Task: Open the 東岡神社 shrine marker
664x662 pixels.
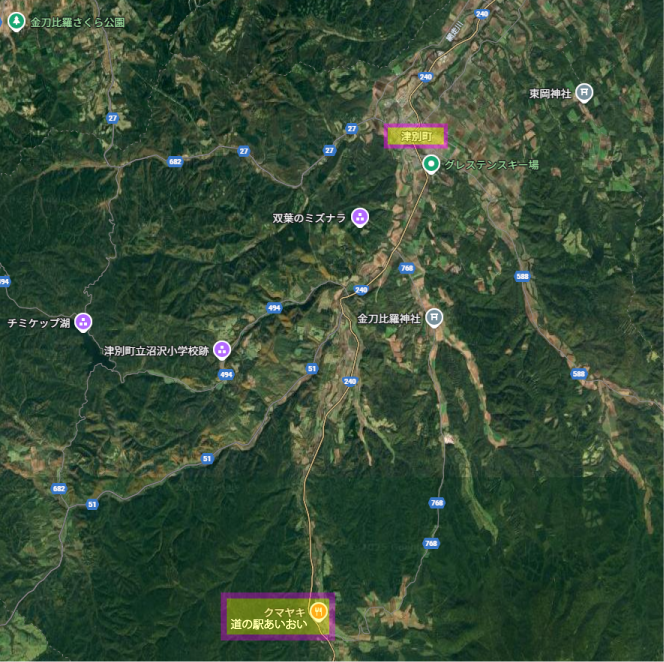Action: tap(584, 92)
